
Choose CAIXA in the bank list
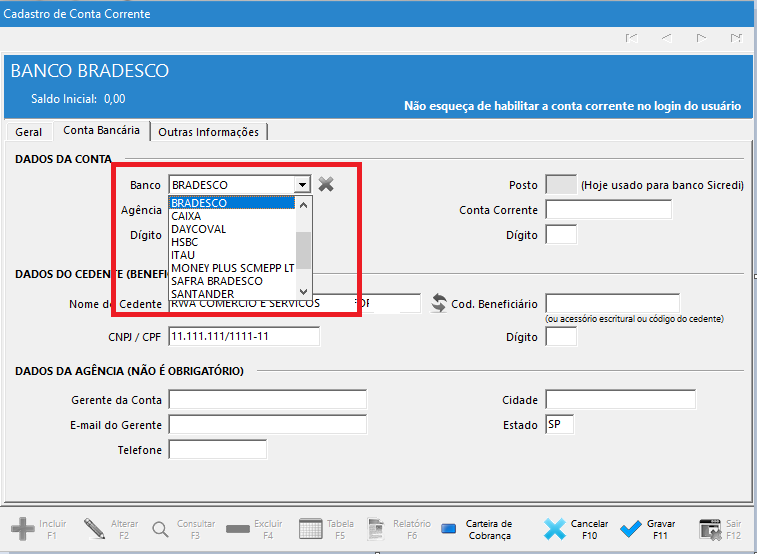tap(232, 216)
